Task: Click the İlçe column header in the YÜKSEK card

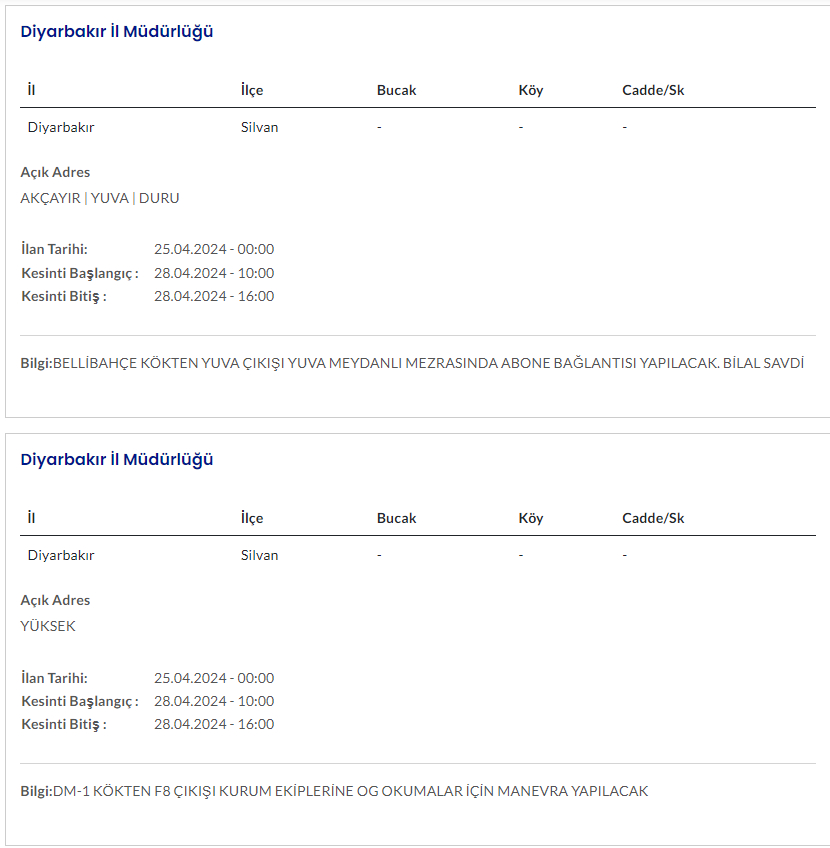Action: tap(252, 518)
